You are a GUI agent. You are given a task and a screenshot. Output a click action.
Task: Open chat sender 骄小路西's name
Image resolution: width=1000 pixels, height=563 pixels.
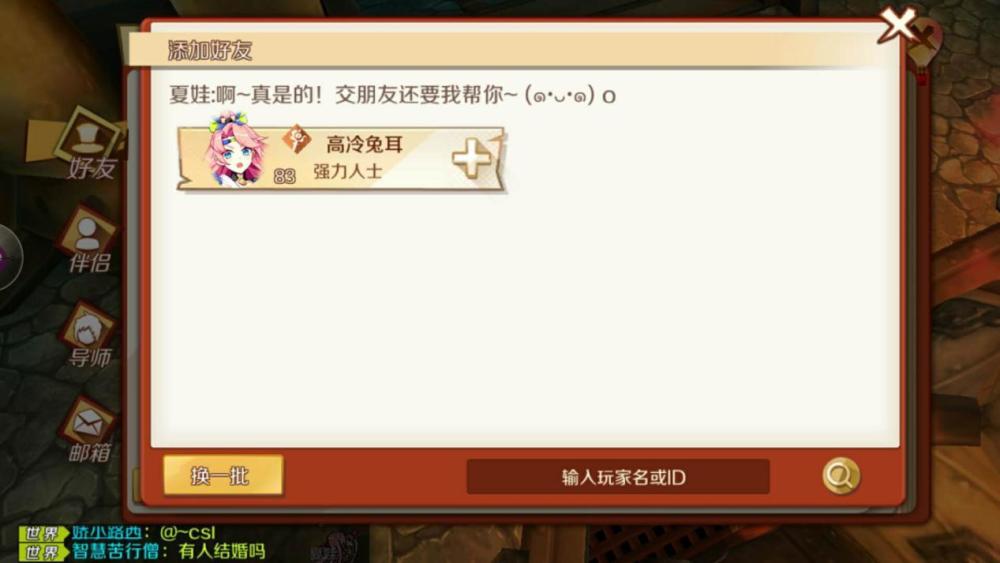107,532
